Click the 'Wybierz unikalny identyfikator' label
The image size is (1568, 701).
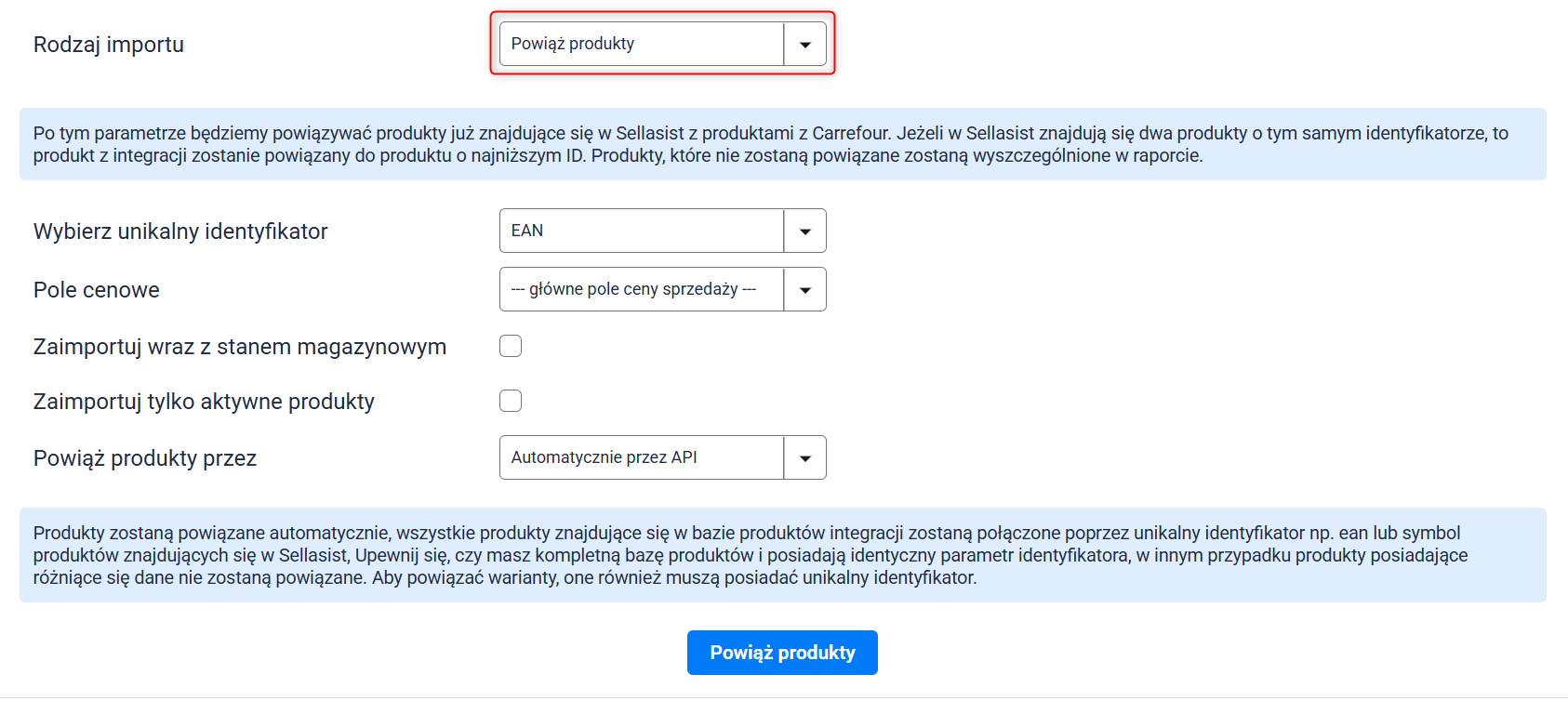coord(180,231)
